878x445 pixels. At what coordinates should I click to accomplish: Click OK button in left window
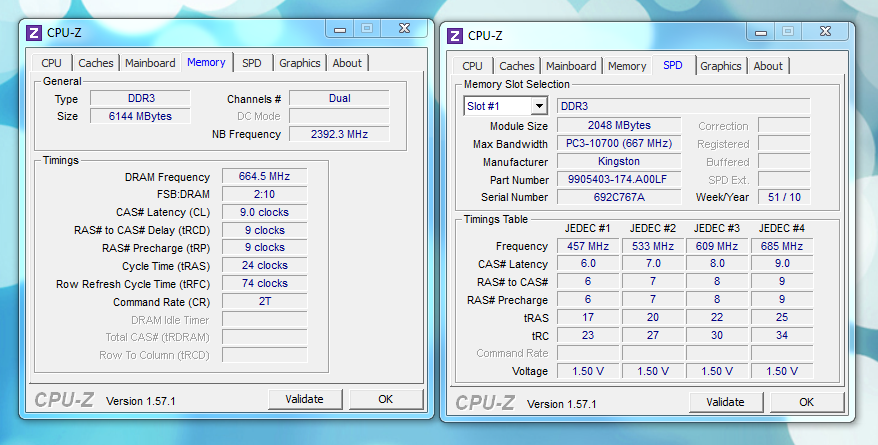386,399
